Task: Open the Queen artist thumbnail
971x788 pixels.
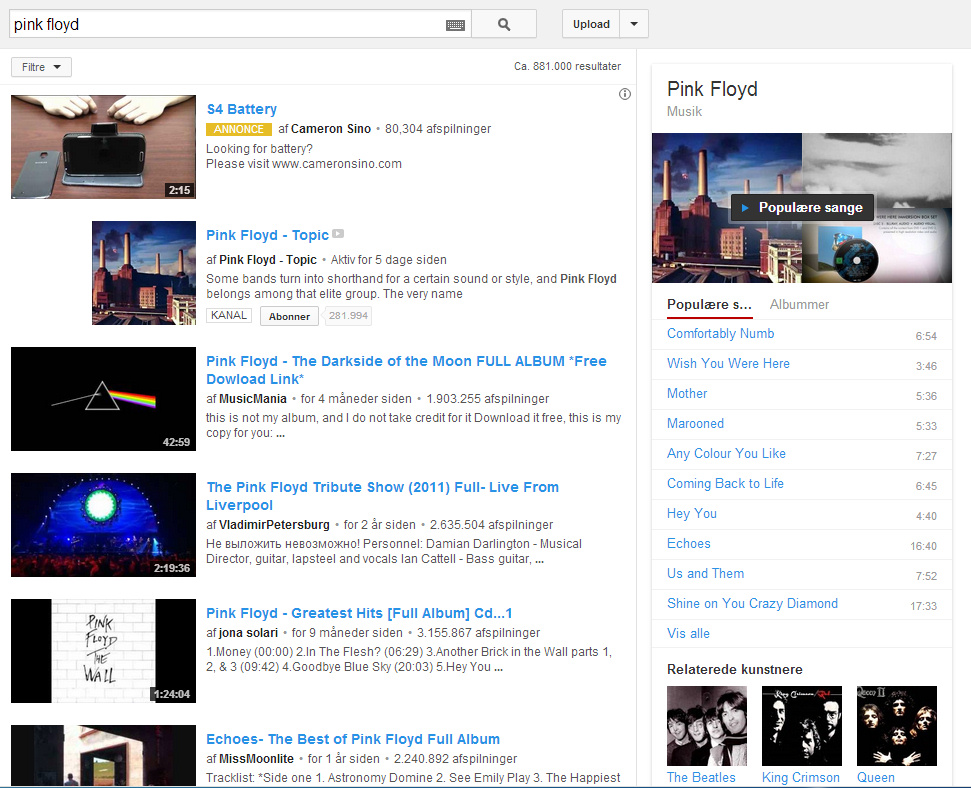Action: click(896, 725)
